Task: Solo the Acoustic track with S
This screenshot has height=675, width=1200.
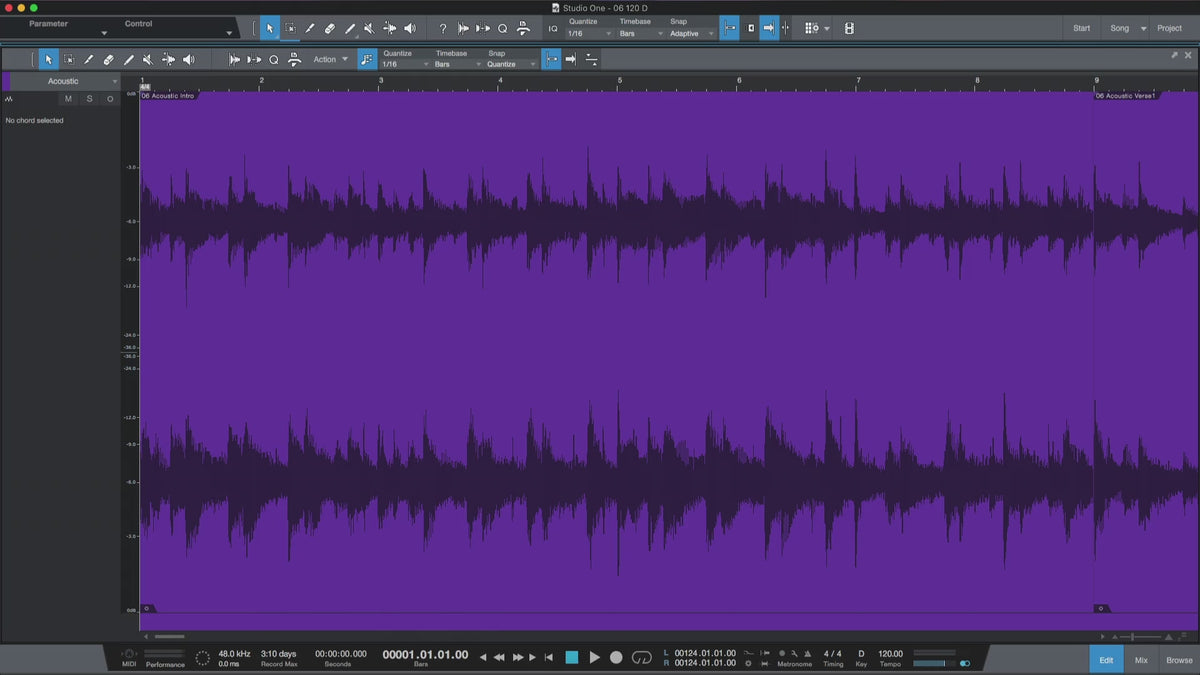Action: [x=89, y=99]
